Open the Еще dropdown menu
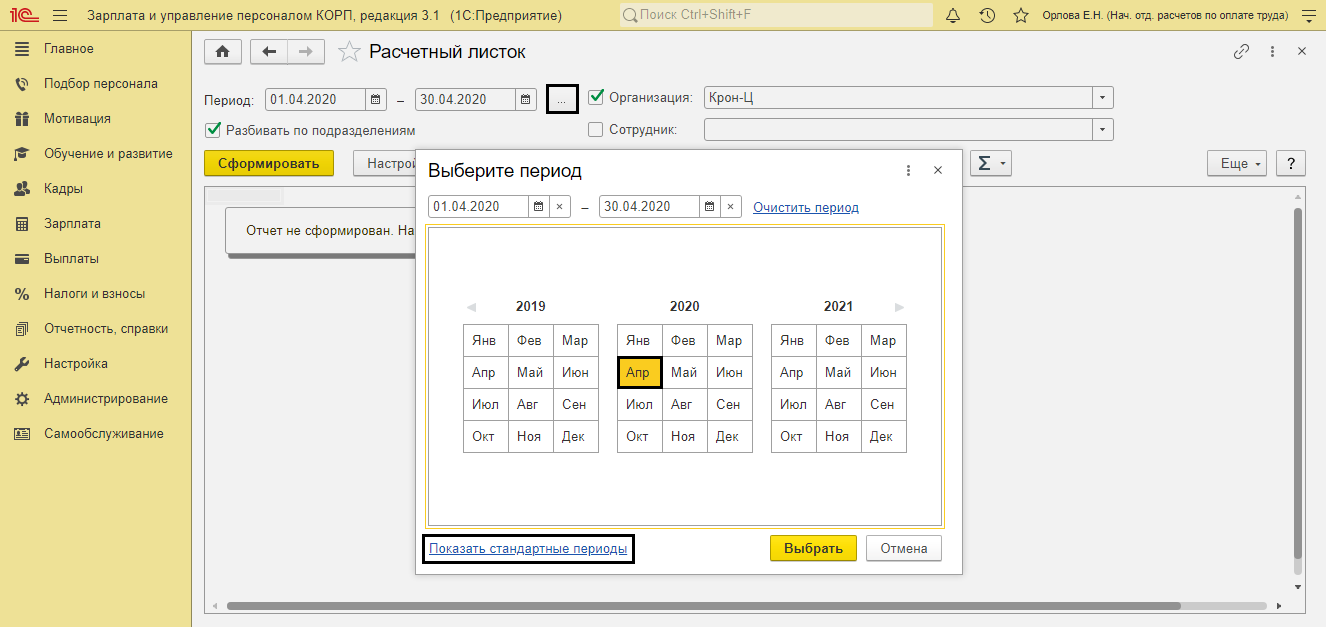 [x=1236, y=164]
